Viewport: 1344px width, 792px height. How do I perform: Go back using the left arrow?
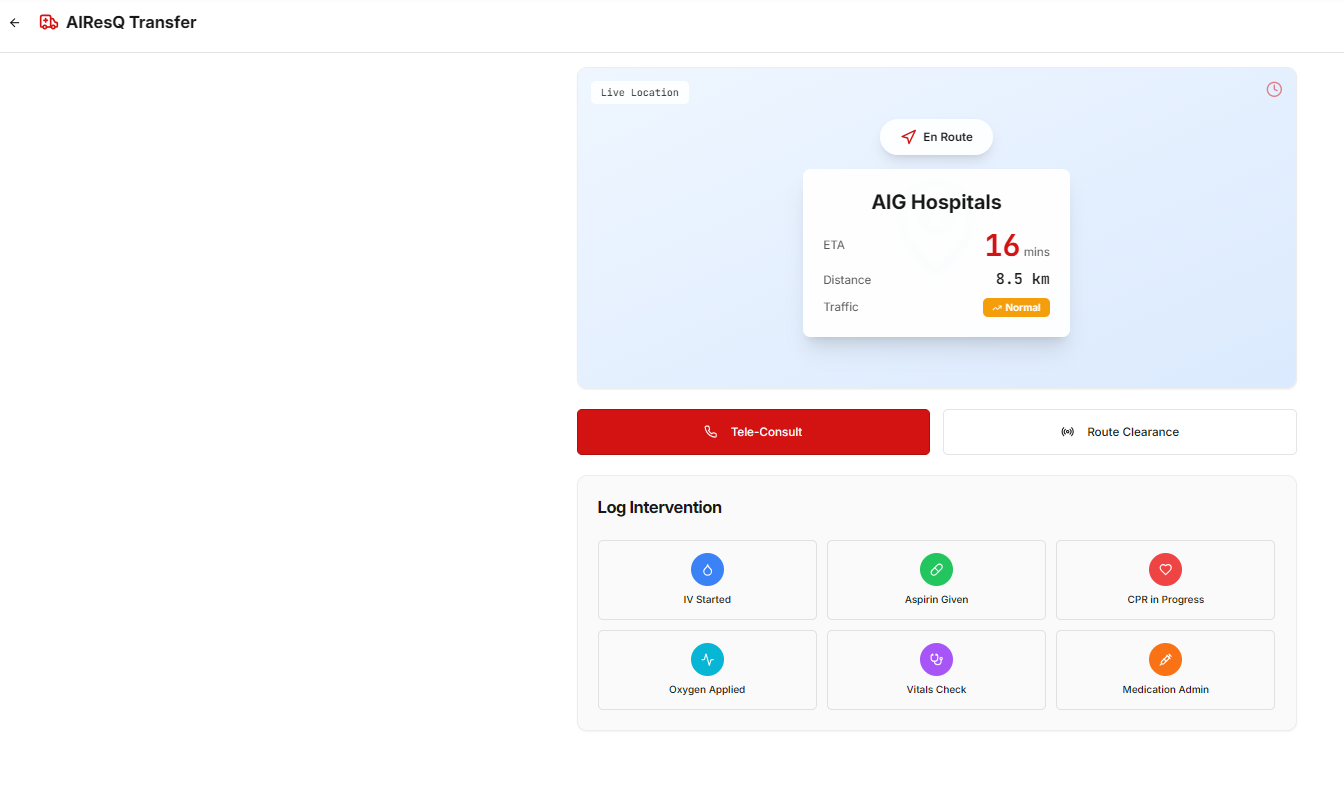(x=14, y=22)
